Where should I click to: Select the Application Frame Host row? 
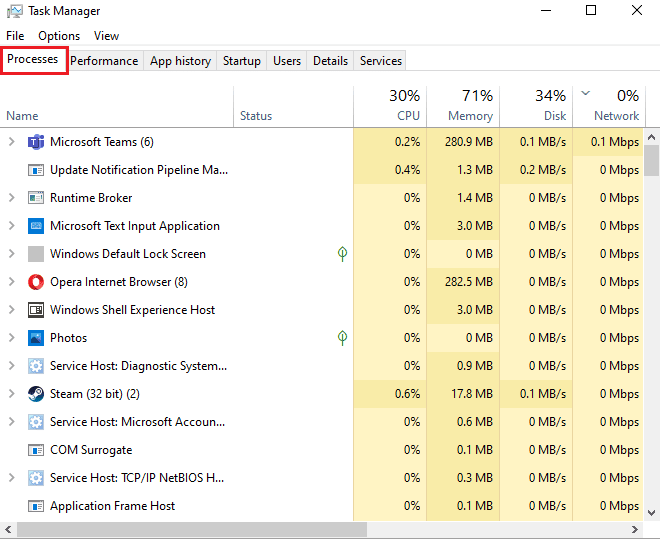[x=322, y=506]
